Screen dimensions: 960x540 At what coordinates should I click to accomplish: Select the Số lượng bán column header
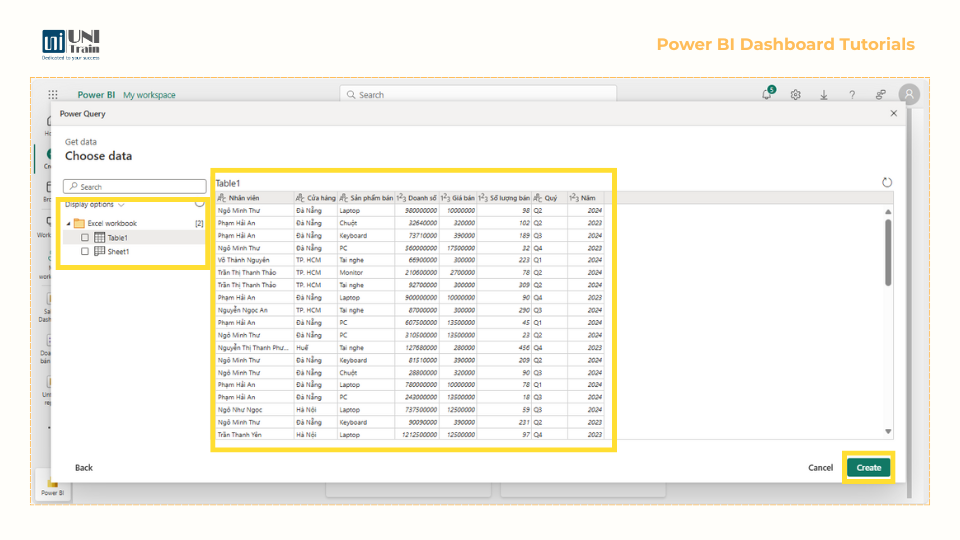tap(504, 198)
